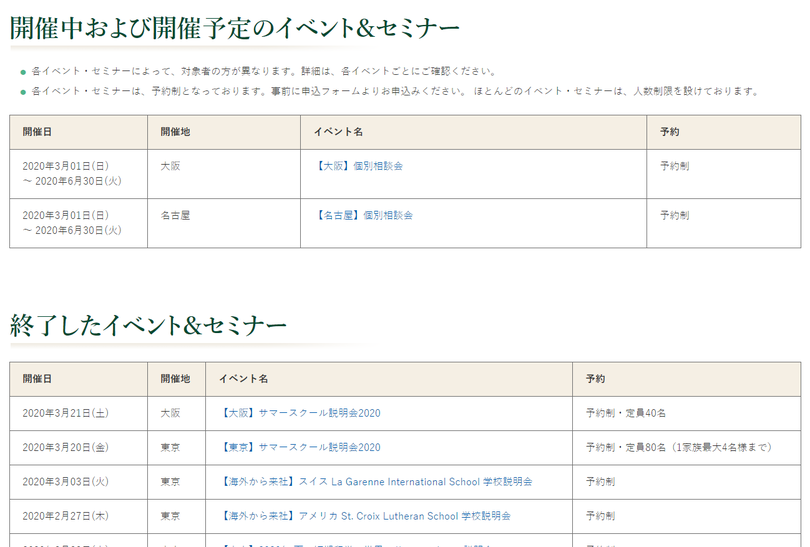Select the 2020年3月21日(土) date cell
Viewport: 810px width, 547px height.
point(66,413)
